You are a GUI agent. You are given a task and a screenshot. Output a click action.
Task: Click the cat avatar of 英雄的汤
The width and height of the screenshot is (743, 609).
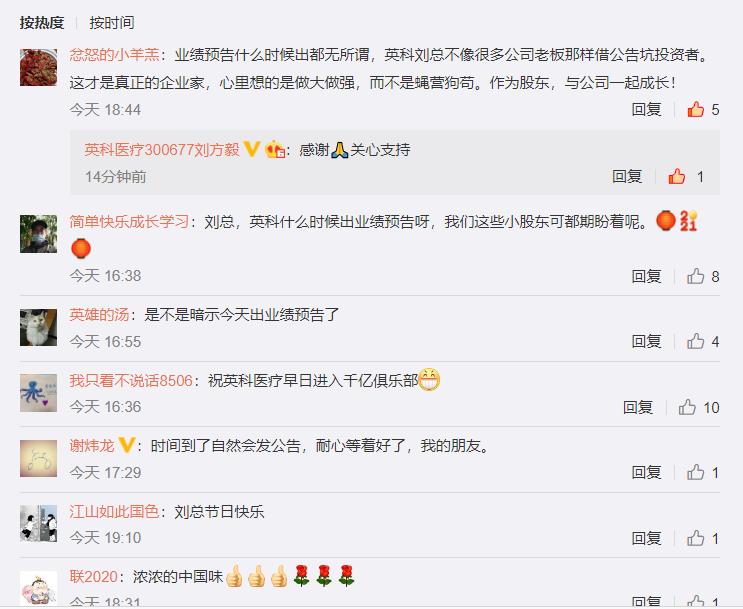click(x=38, y=327)
